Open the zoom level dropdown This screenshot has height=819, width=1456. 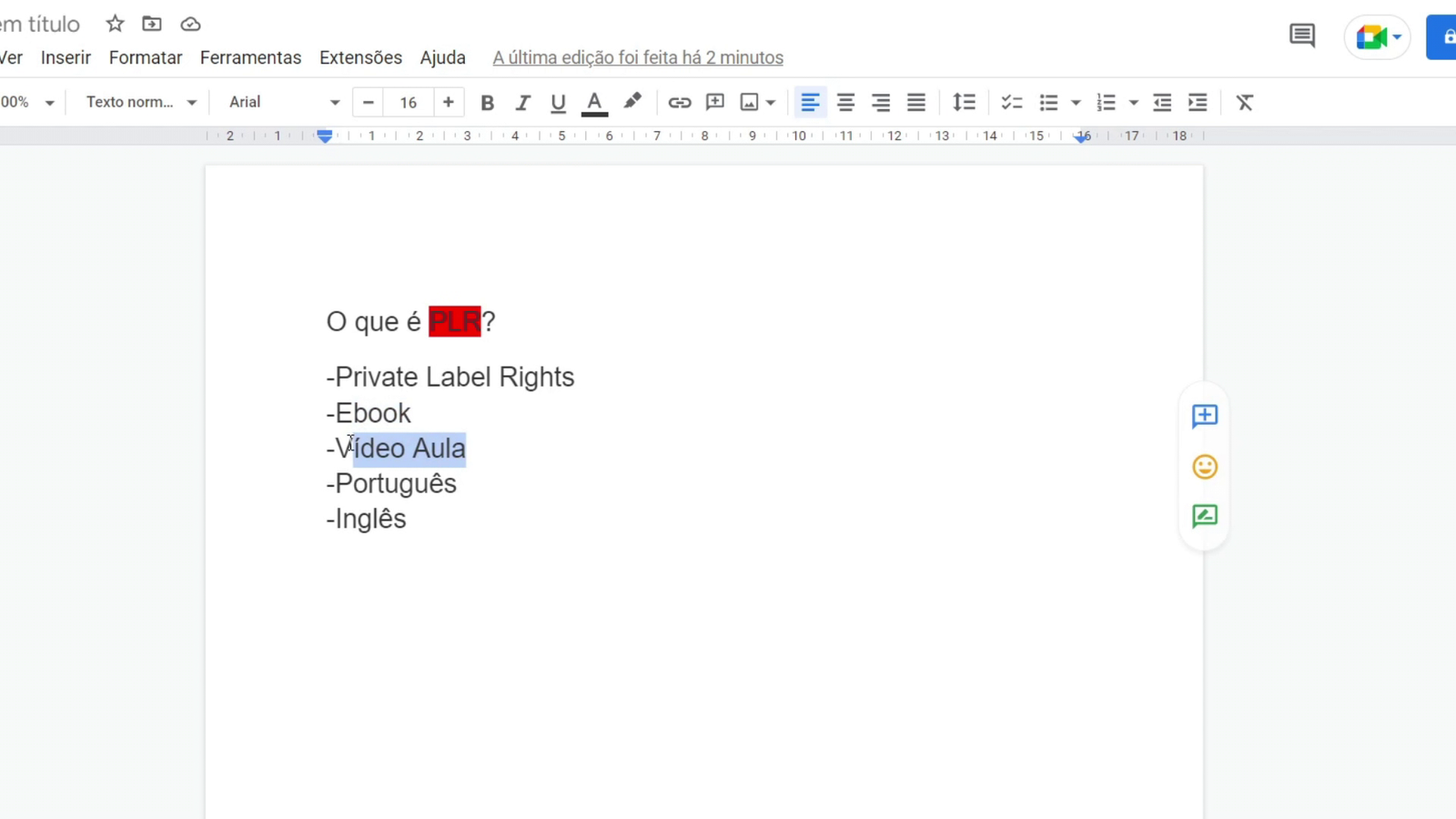(x=28, y=102)
